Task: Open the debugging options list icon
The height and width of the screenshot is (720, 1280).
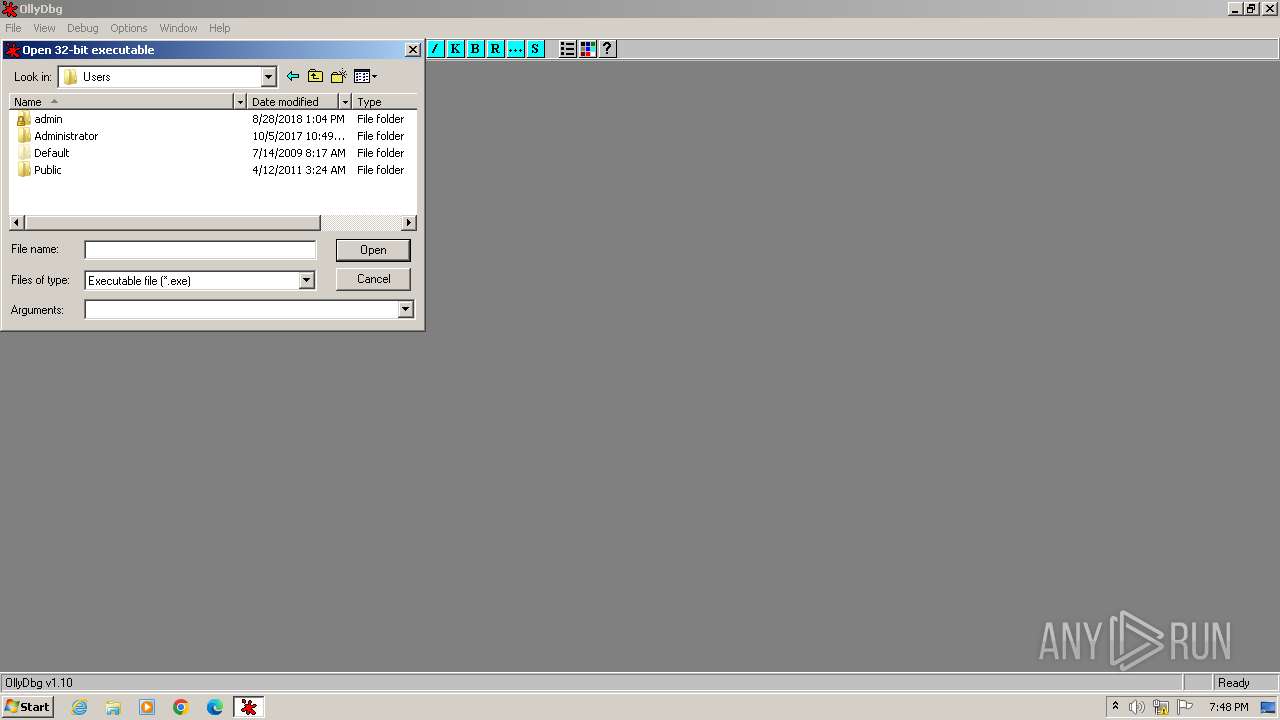Action: pyautogui.click(x=567, y=48)
